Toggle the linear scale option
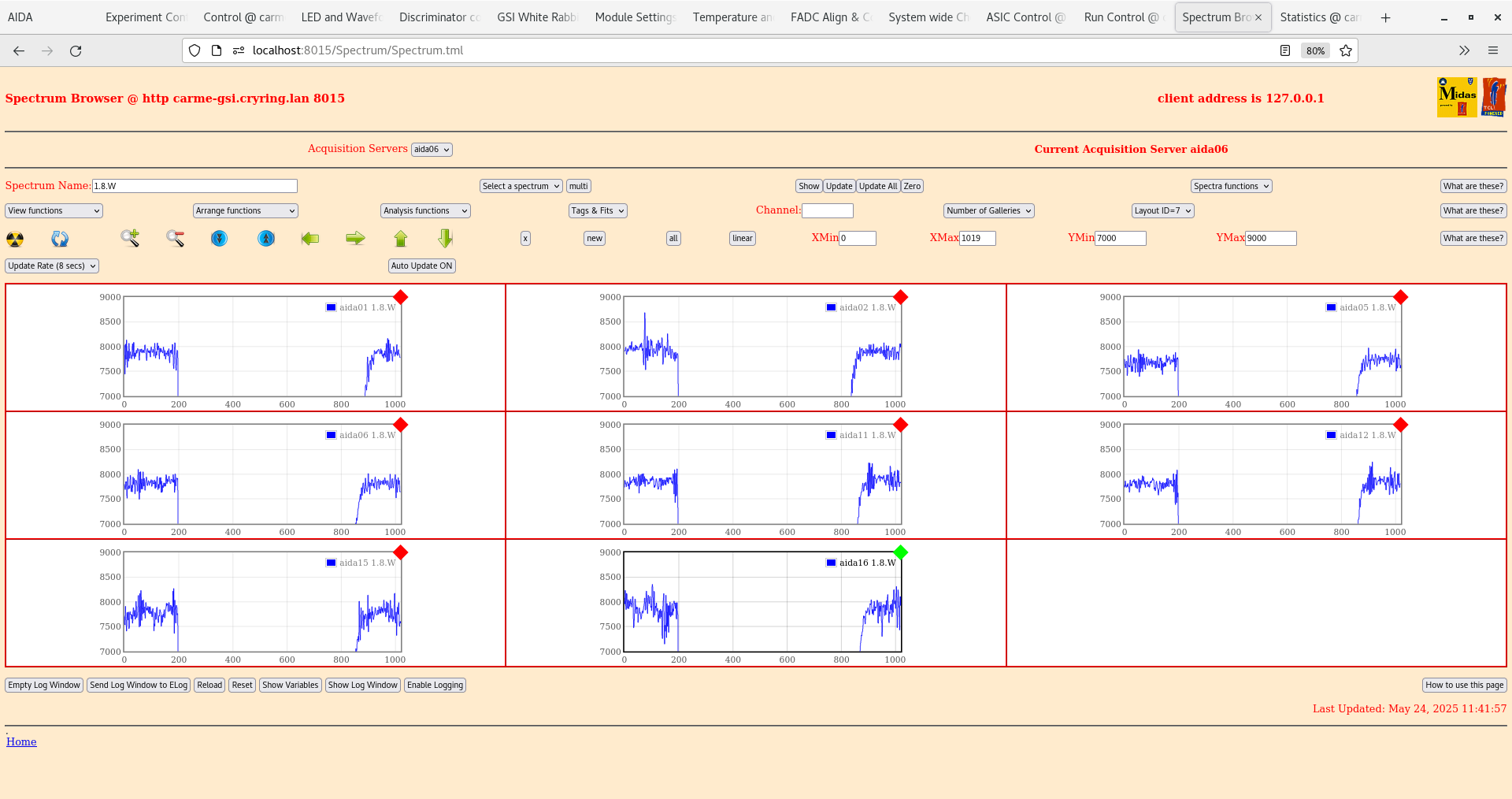Image resolution: width=1512 pixels, height=799 pixels. point(741,238)
